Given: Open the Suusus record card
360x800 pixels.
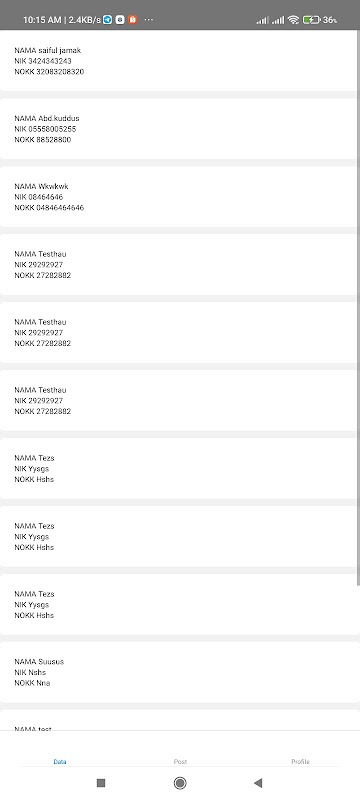Looking at the screenshot, I should pyautogui.click(x=178, y=672).
